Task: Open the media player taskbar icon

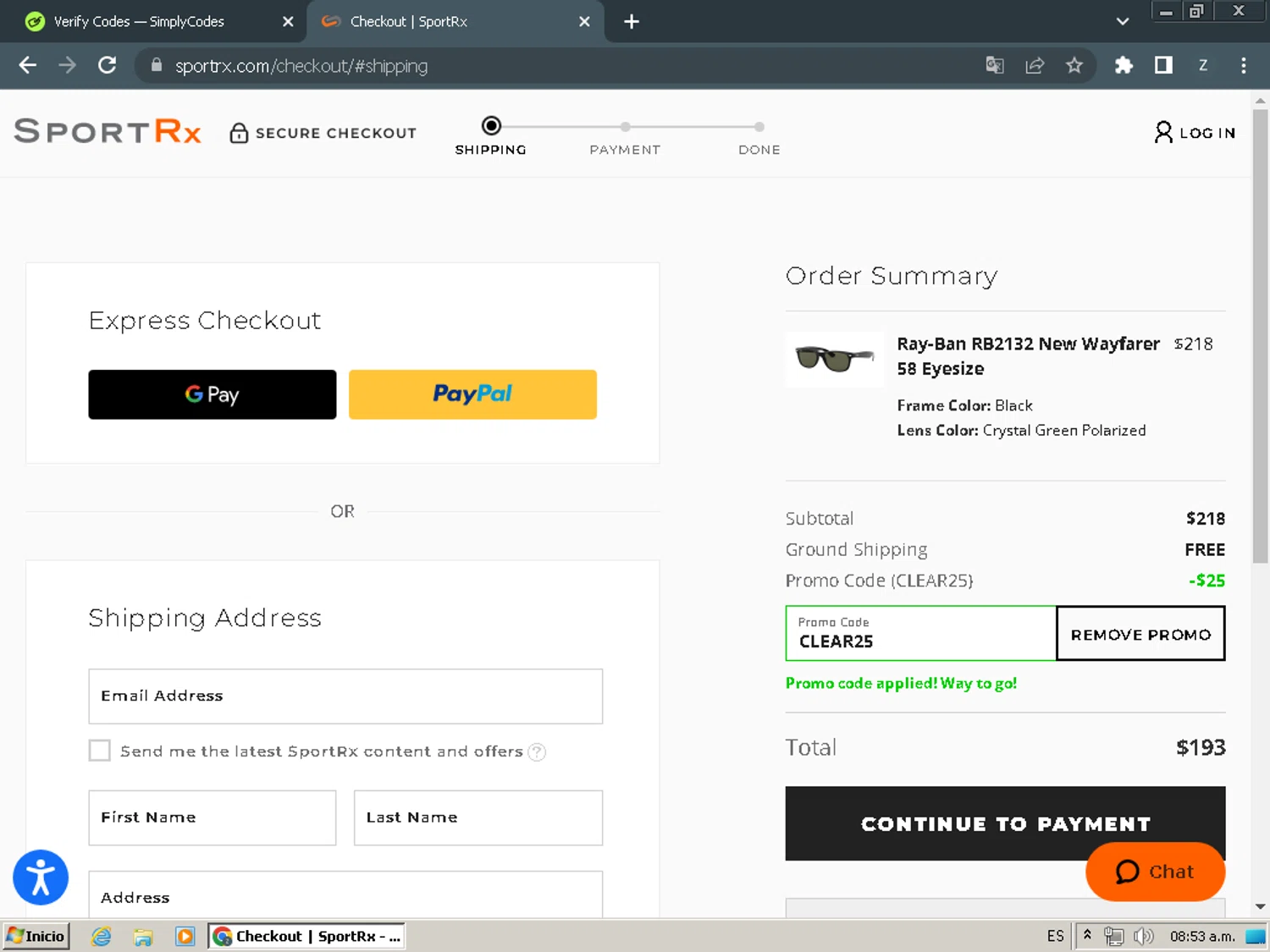Action: coord(185,936)
